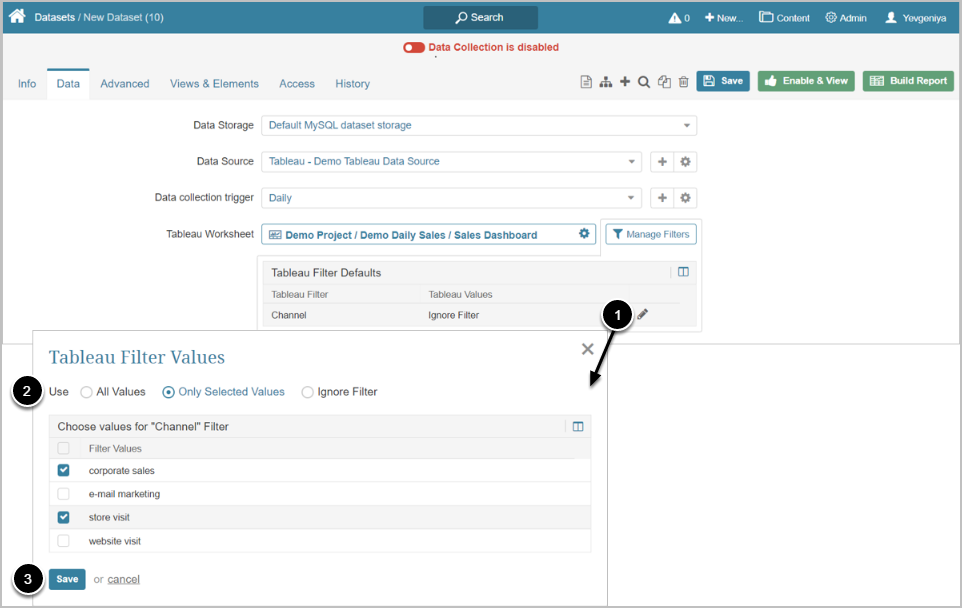962x608 pixels.
Task: Select the All Values radio button
Action: coord(87,392)
